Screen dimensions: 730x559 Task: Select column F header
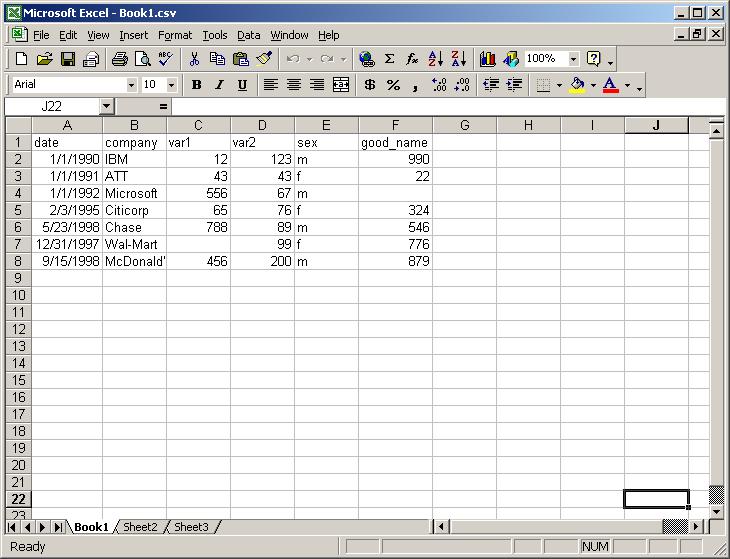click(x=395, y=125)
